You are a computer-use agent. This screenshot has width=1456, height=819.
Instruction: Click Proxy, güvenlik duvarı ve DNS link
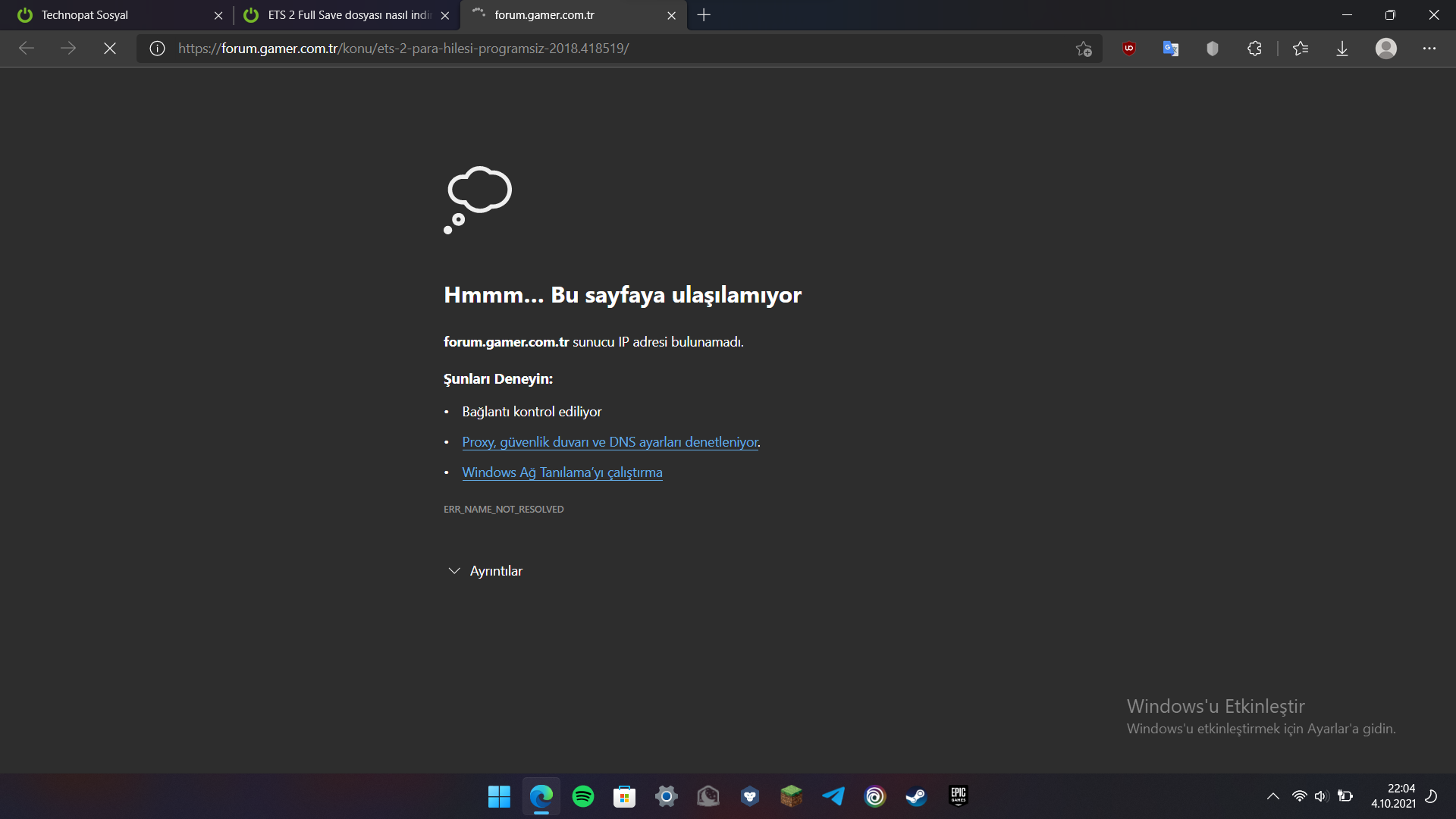(610, 442)
